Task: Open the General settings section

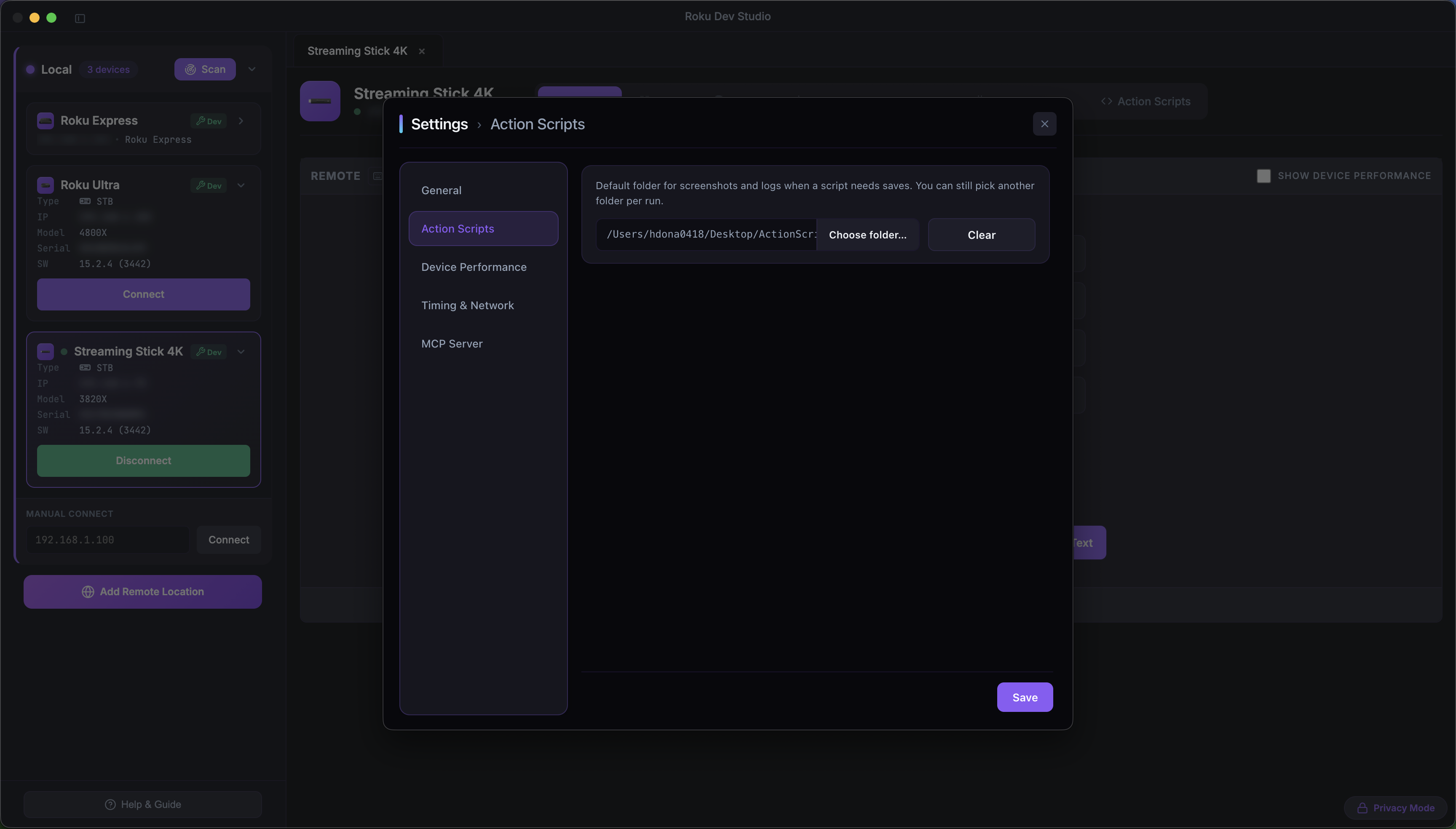Action: coord(483,190)
